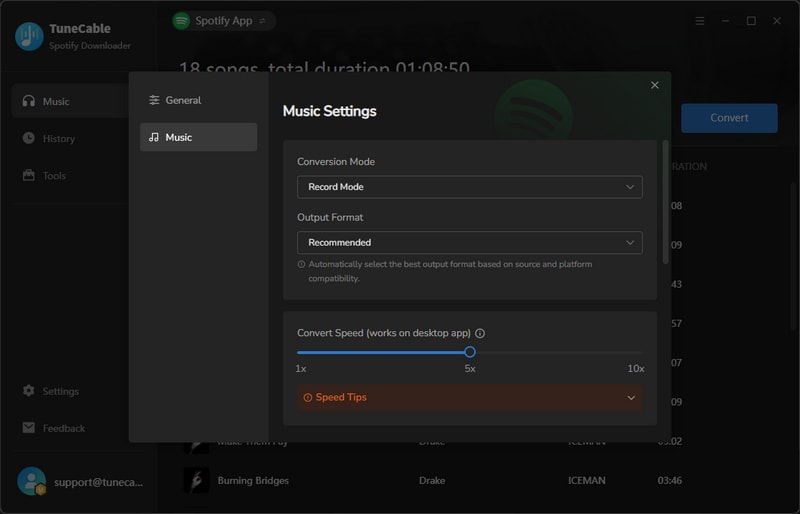
Task: Click the music note icon in settings tab
Action: (154, 137)
